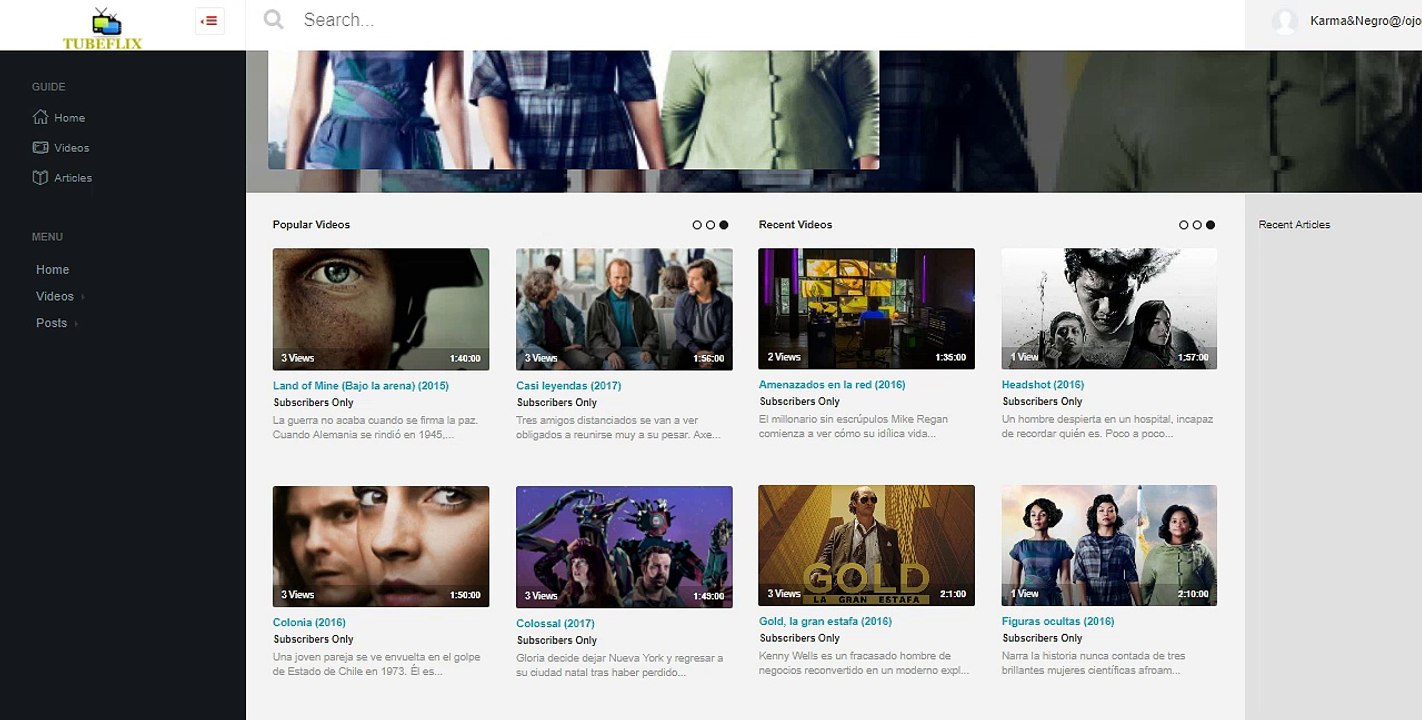Screen dimensions: 1422x720
Task: Click the 2 Views count on Amenazados
Action: (x=784, y=357)
